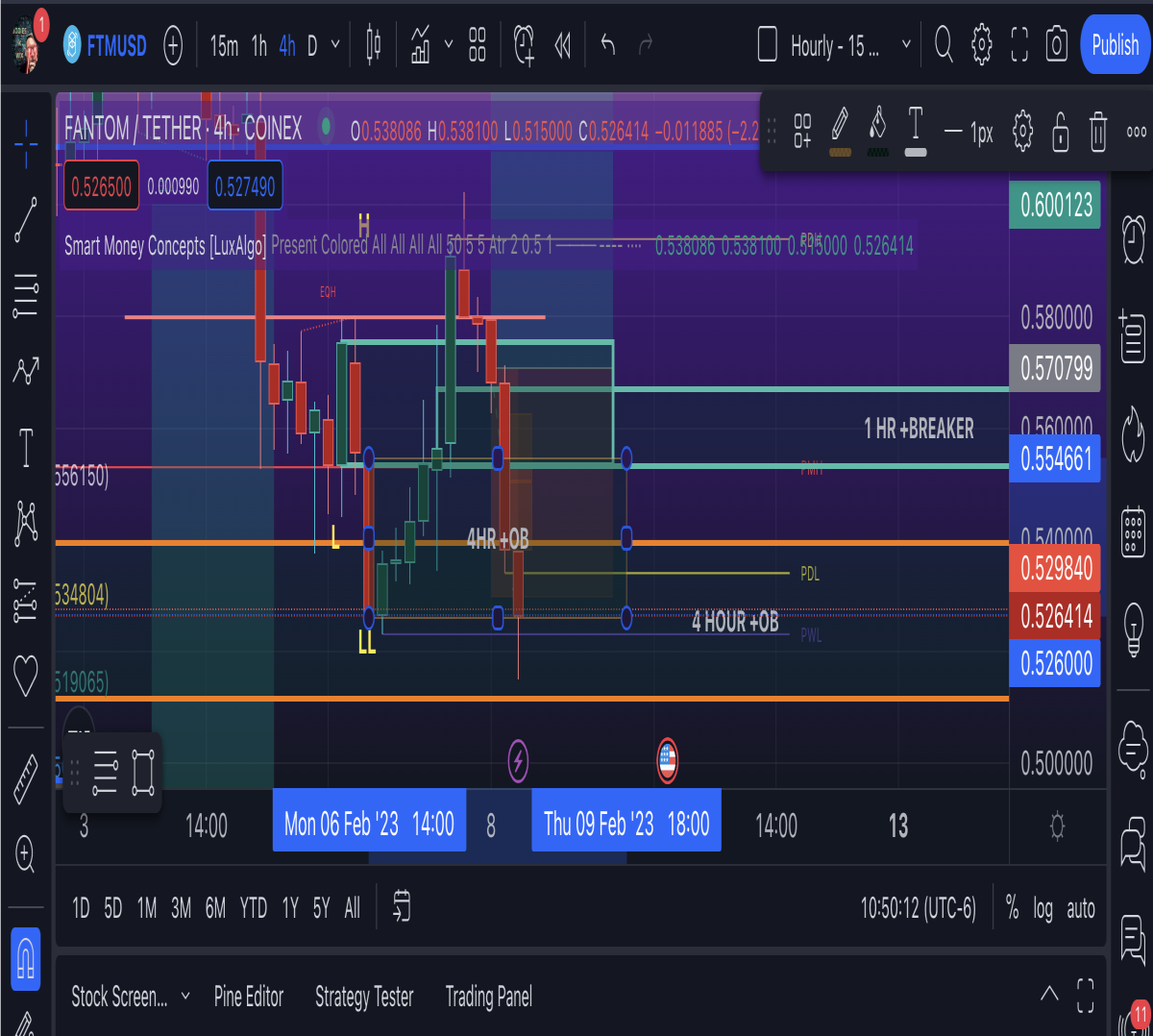Toggle magnet mode in the left sidebar
This screenshot has height=1036, width=1153.
(26, 958)
